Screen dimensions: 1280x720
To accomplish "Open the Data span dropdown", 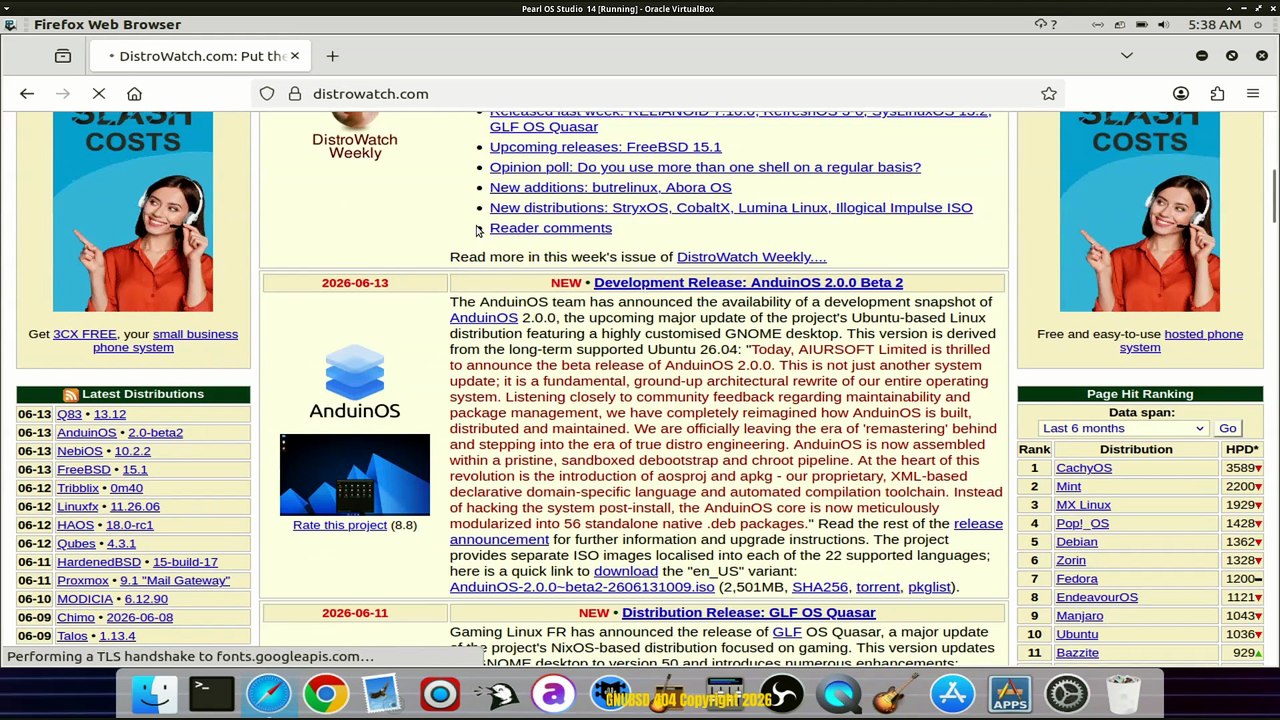I will point(1123,429).
